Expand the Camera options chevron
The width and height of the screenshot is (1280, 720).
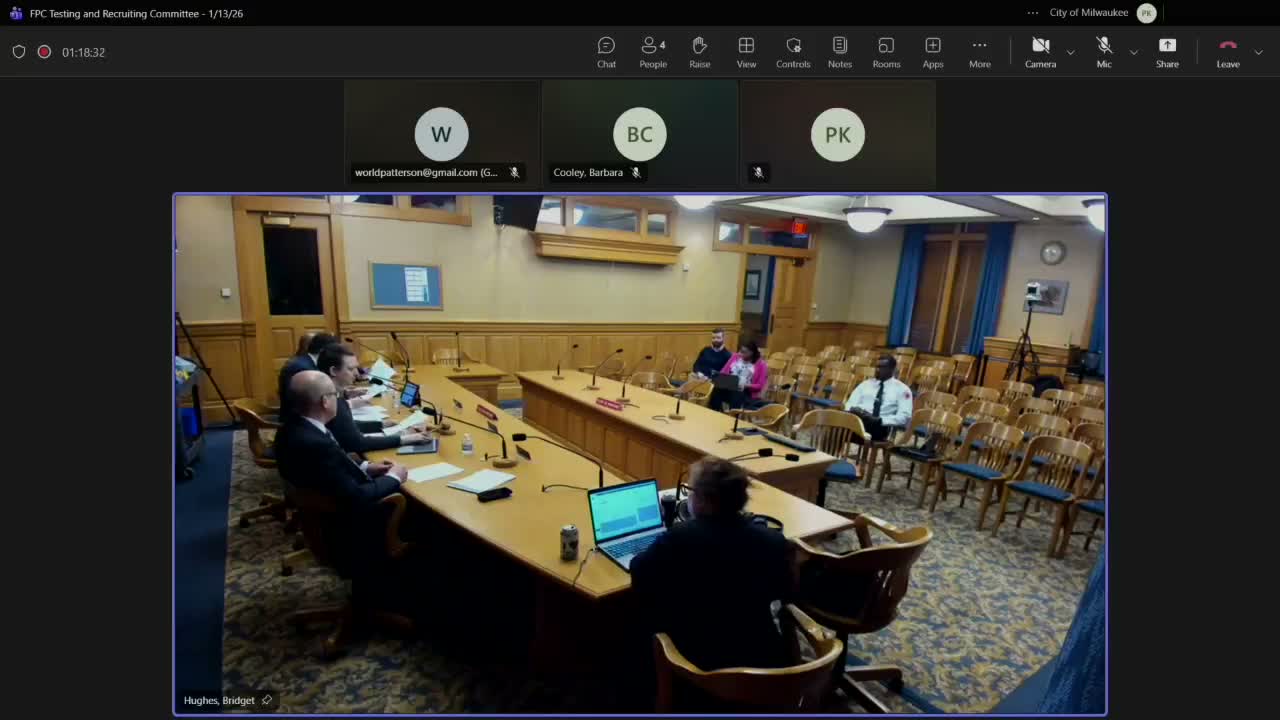point(1069,53)
